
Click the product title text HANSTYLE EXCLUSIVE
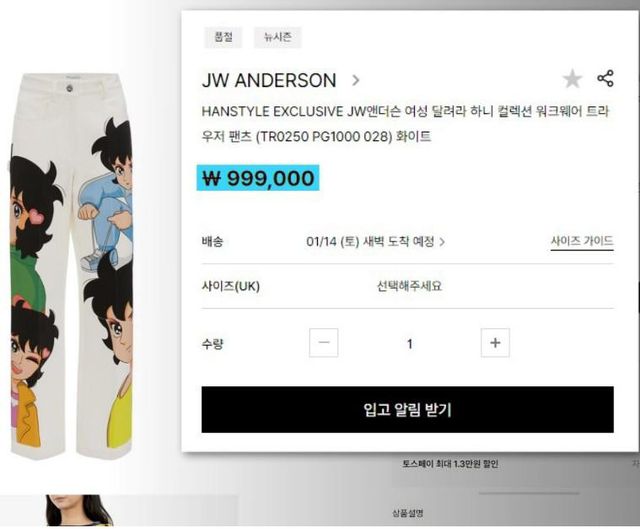[x=272, y=111]
